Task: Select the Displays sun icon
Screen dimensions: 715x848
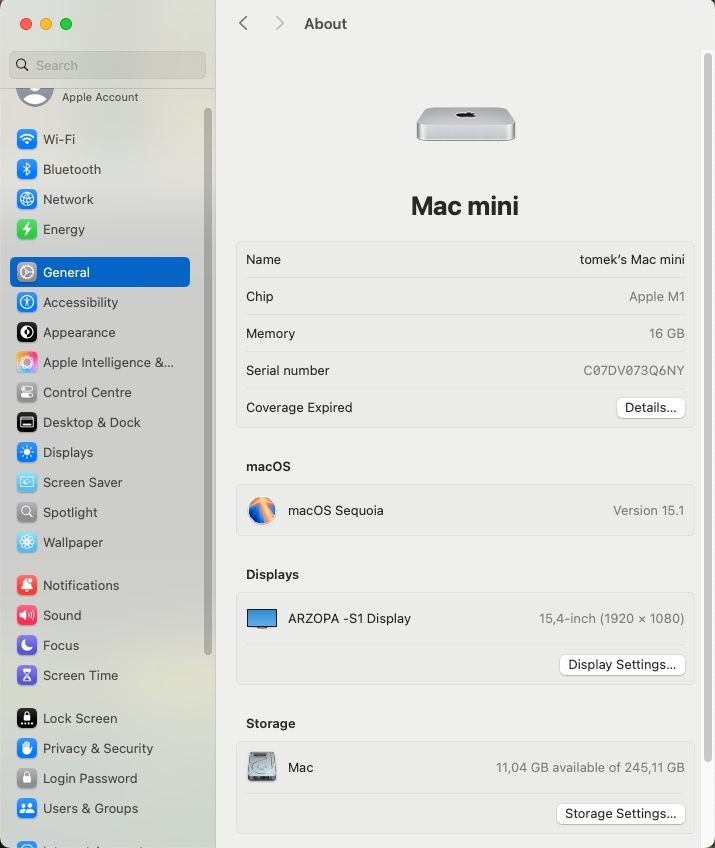Action: click(27, 452)
